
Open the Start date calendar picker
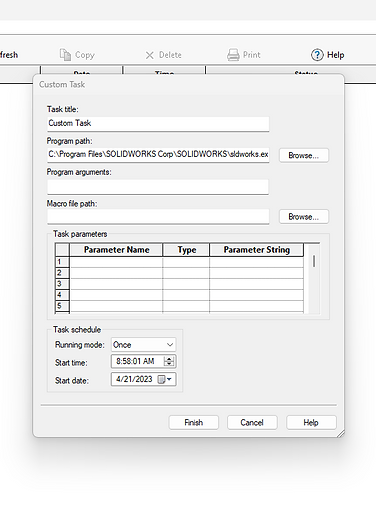click(165, 379)
